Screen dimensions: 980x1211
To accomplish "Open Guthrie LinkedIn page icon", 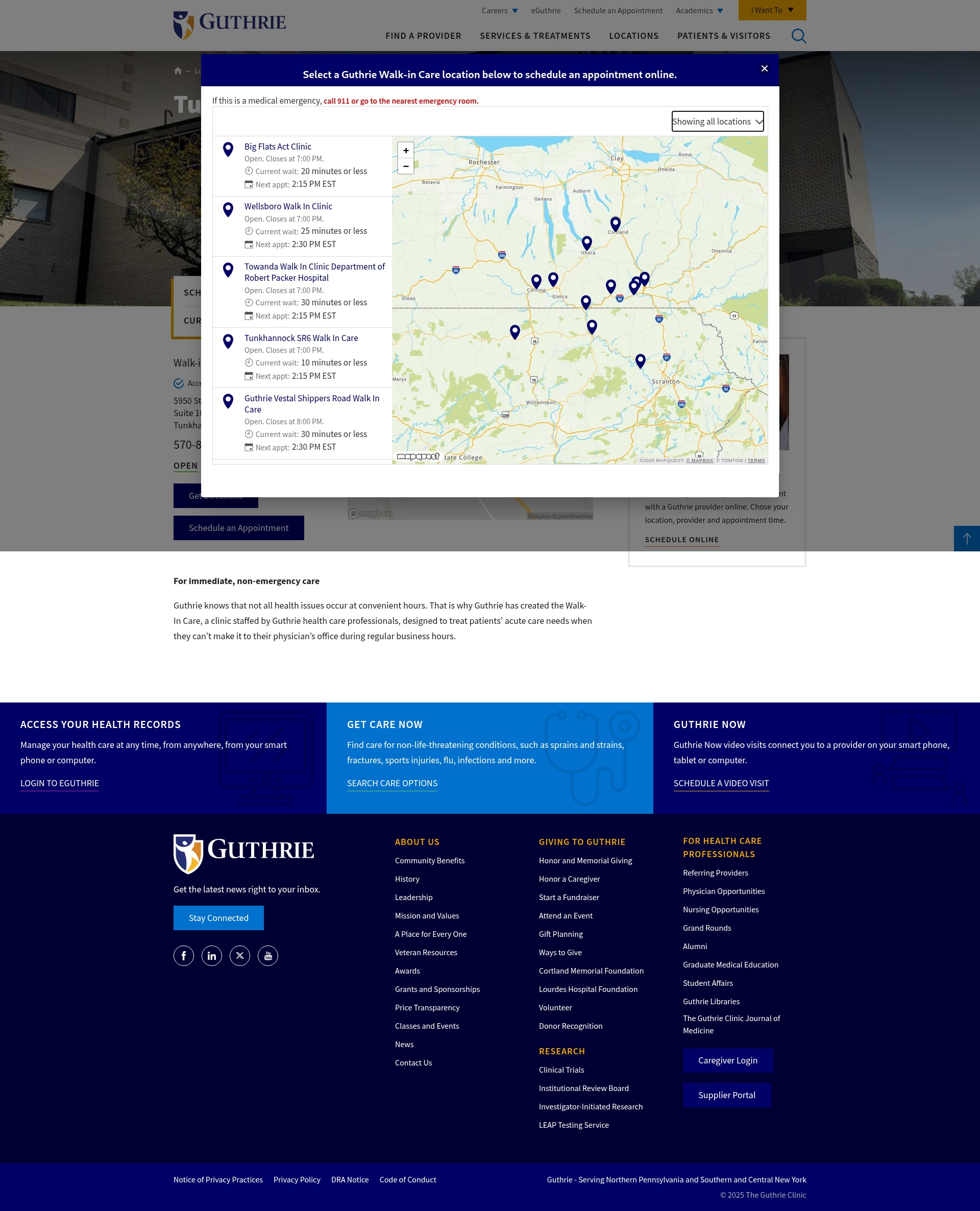I will (212, 956).
